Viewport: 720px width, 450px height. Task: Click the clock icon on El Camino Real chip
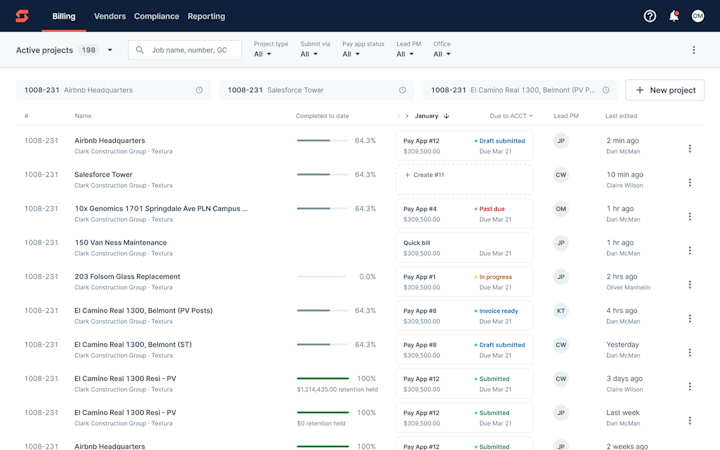pyautogui.click(x=606, y=90)
